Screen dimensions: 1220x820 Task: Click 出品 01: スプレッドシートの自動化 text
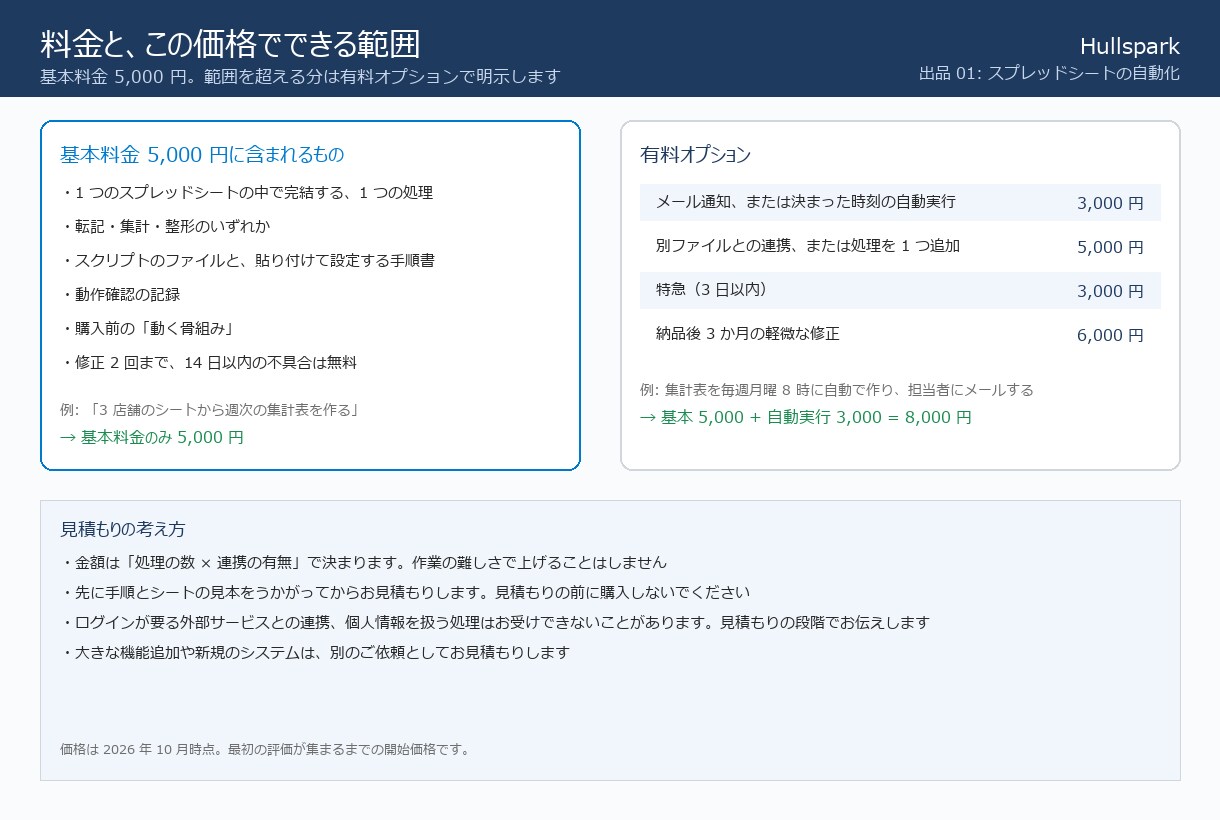[1049, 73]
